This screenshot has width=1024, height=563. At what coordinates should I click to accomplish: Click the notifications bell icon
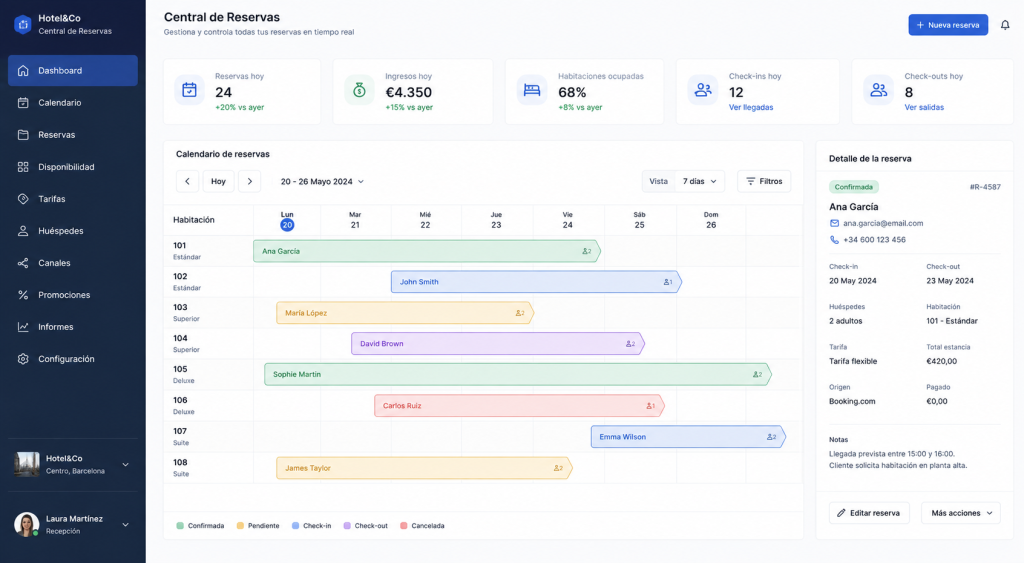pyautogui.click(x=1005, y=25)
